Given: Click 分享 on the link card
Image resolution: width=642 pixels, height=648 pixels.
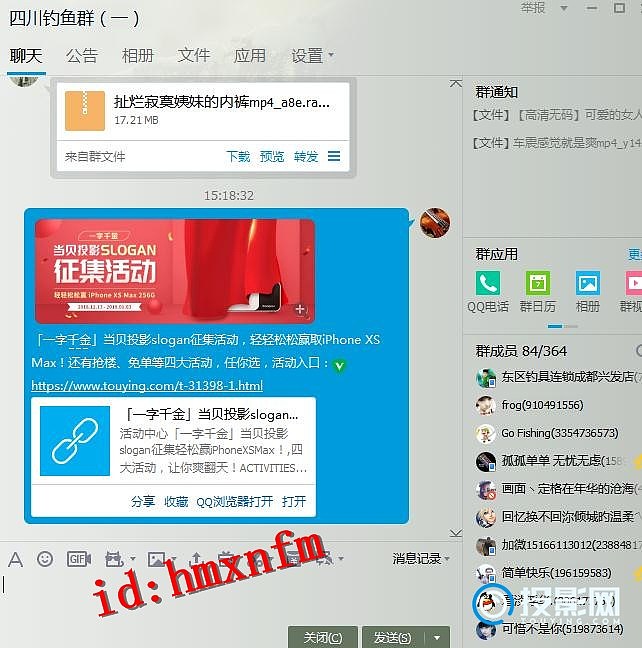Looking at the screenshot, I should [143, 501].
